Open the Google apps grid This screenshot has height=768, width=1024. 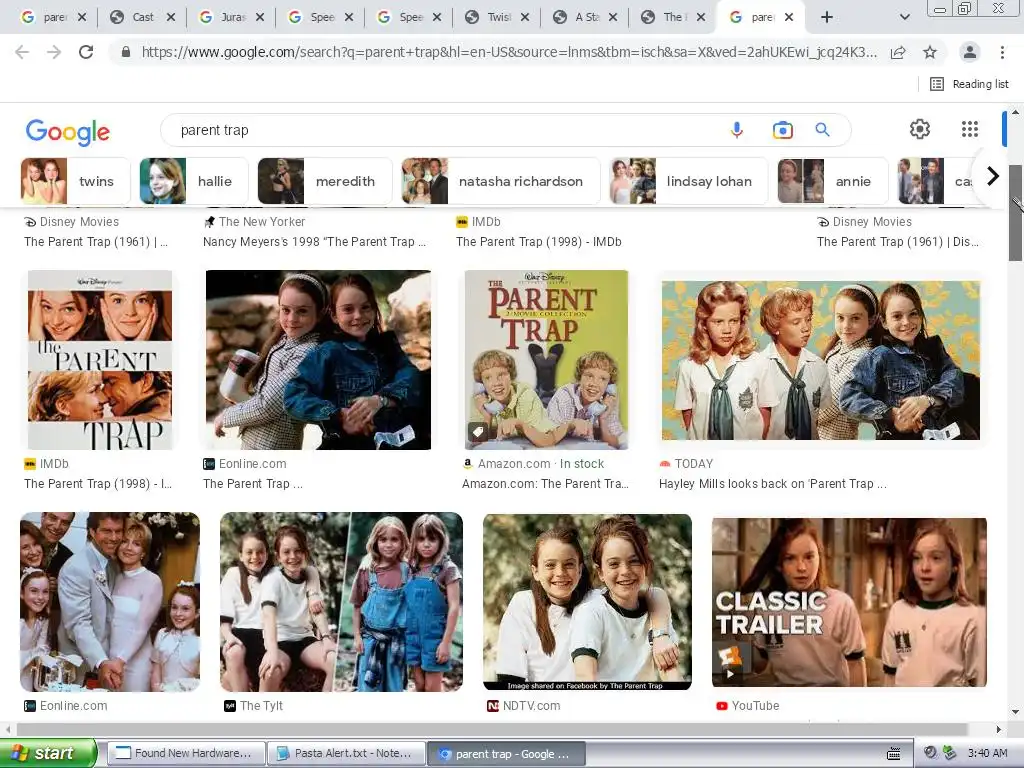(x=970, y=129)
